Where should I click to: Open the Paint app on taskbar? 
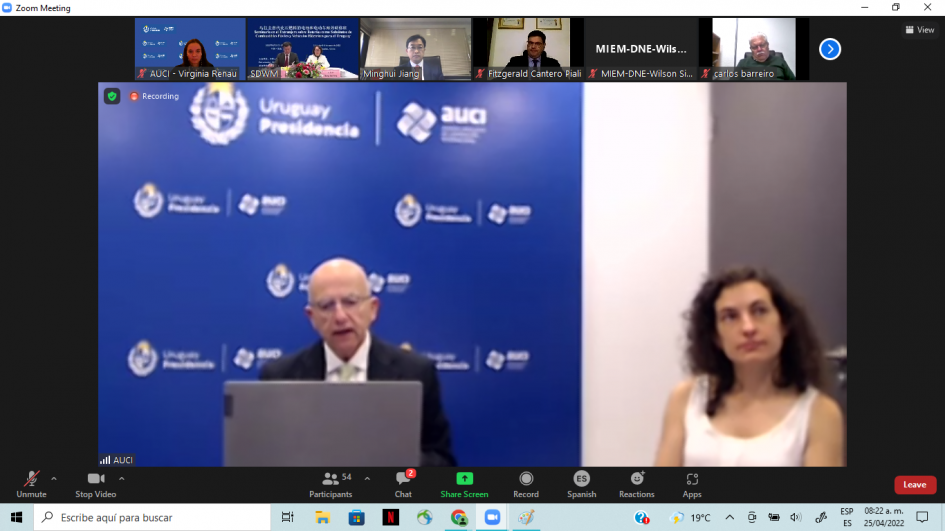point(526,517)
